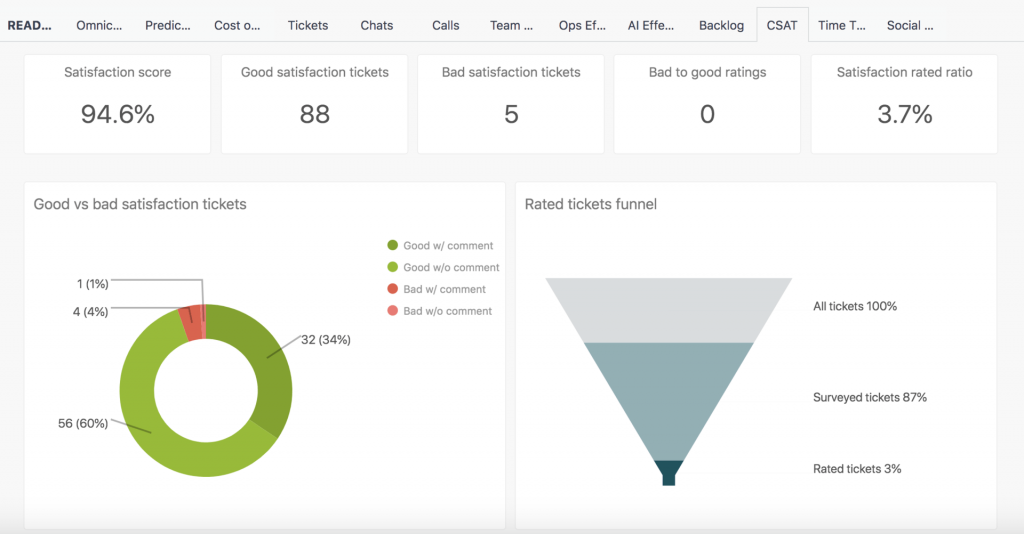Open the Chats tab
This screenshot has height=534, width=1024.
377,25
